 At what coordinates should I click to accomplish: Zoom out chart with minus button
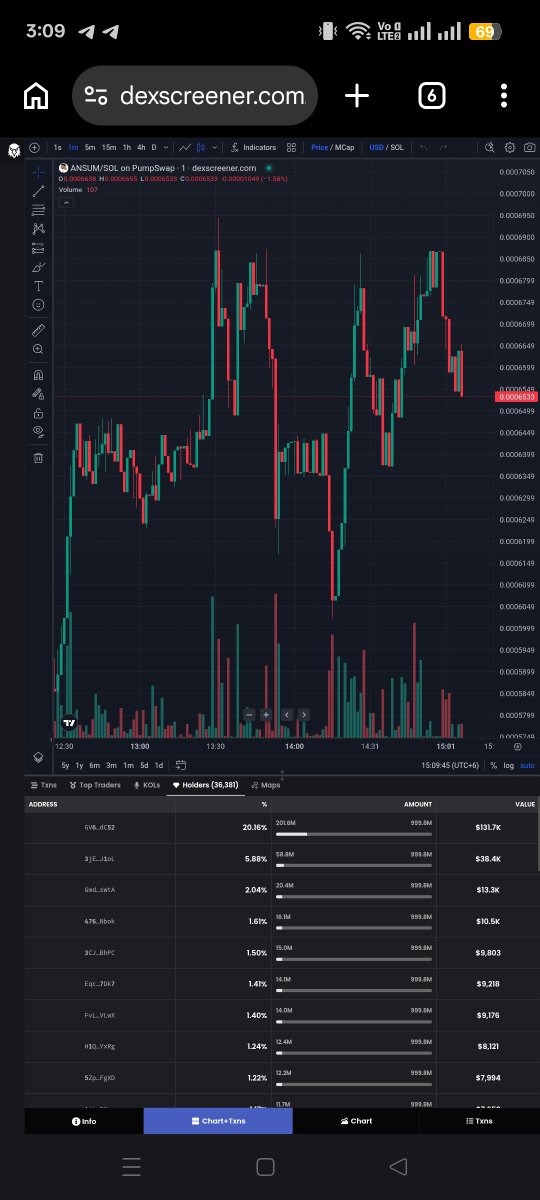click(x=250, y=715)
